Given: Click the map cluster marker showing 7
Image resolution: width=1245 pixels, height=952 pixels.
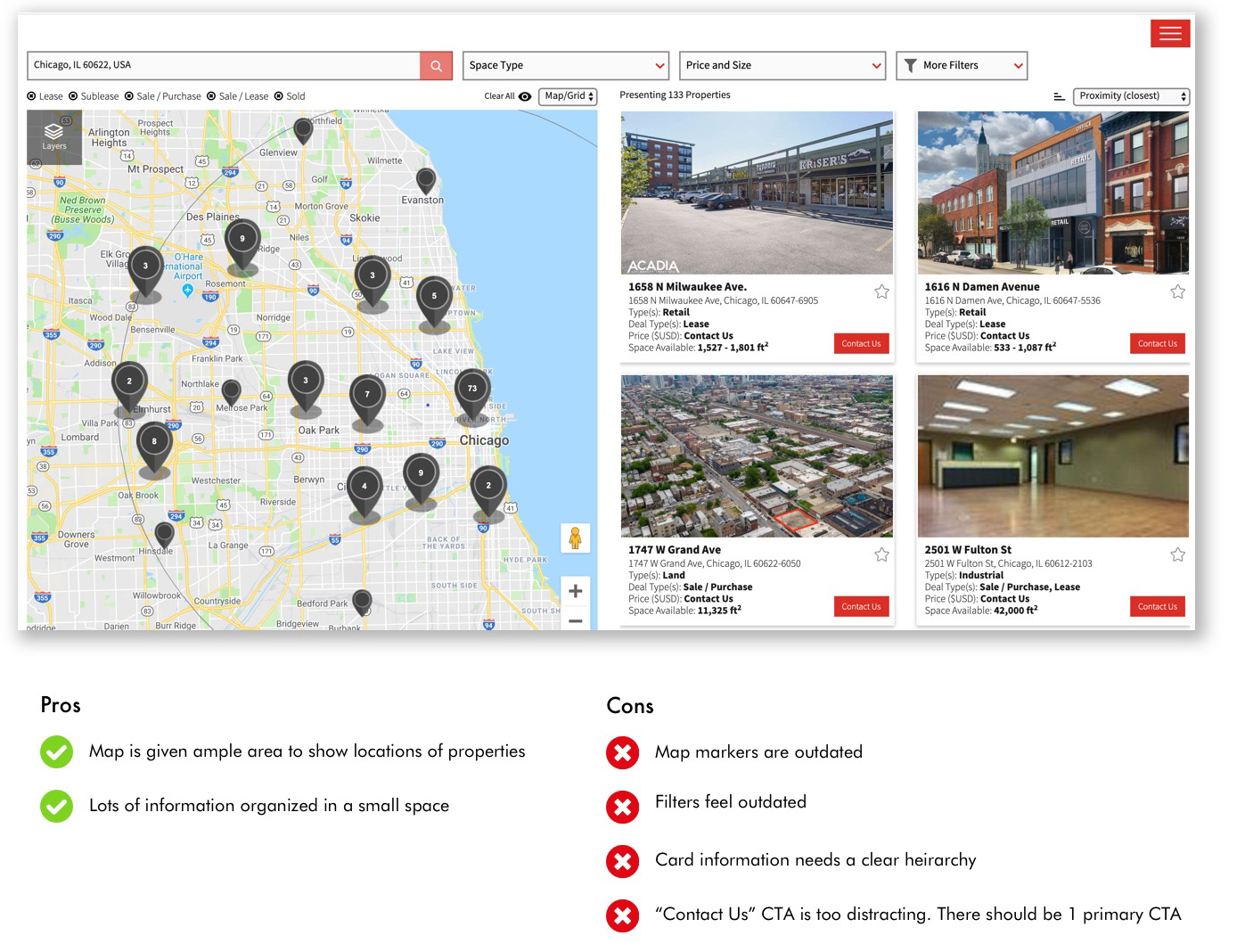Looking at the screenshot, I should point(367,398).
